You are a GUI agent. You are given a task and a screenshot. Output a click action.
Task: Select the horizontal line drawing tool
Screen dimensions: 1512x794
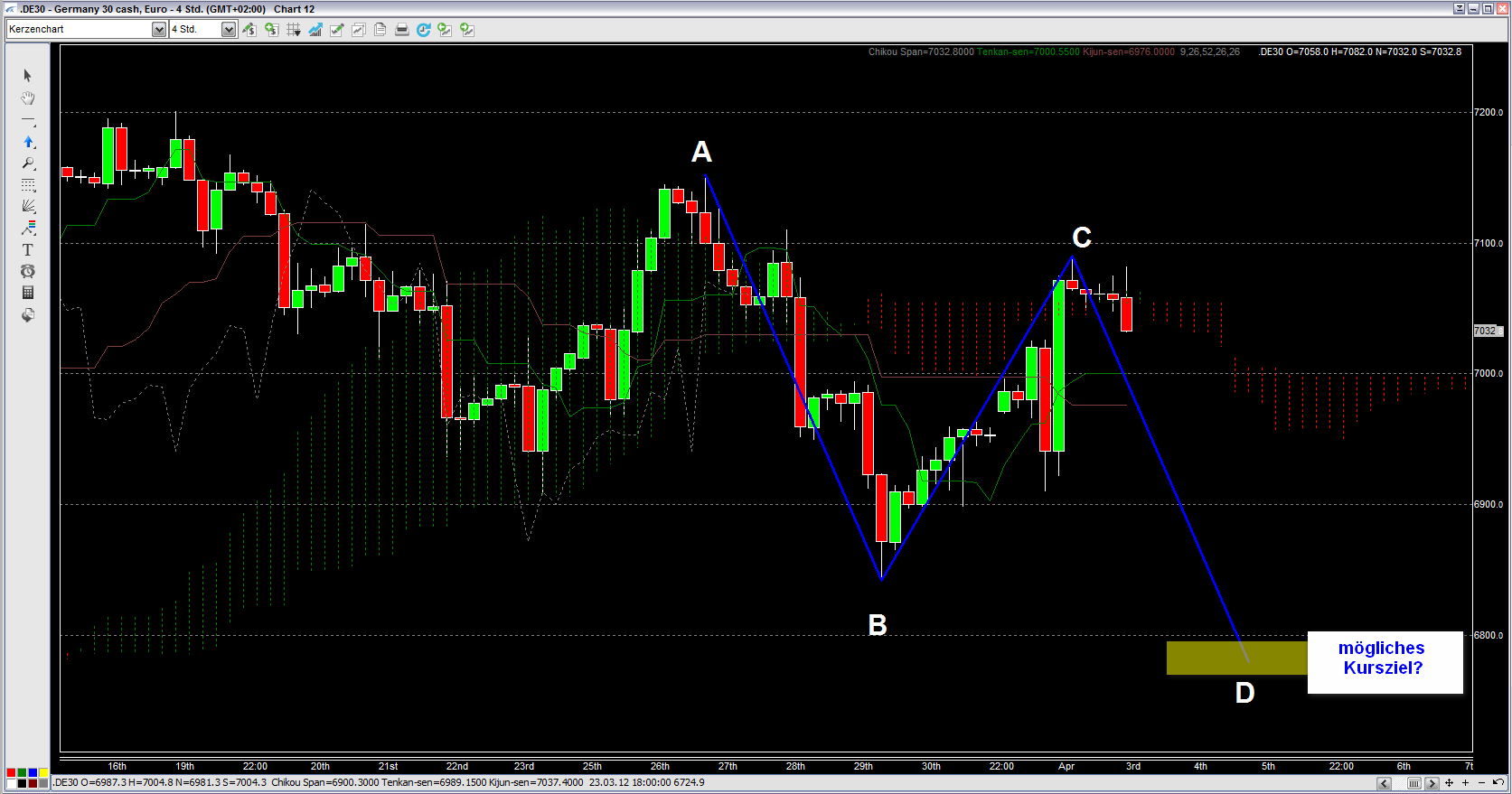(28, 120)
